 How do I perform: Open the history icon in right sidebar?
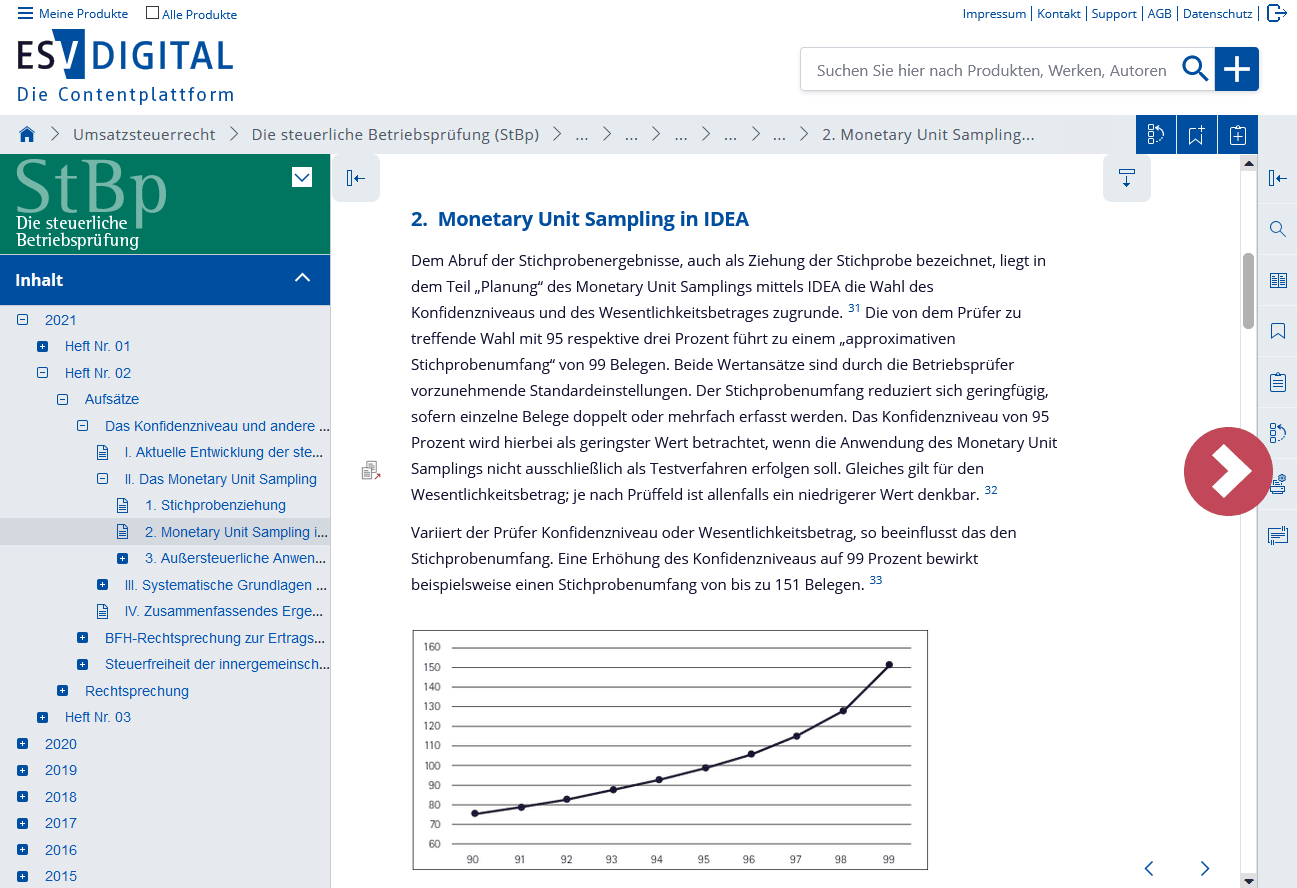tap(1277, 433)
